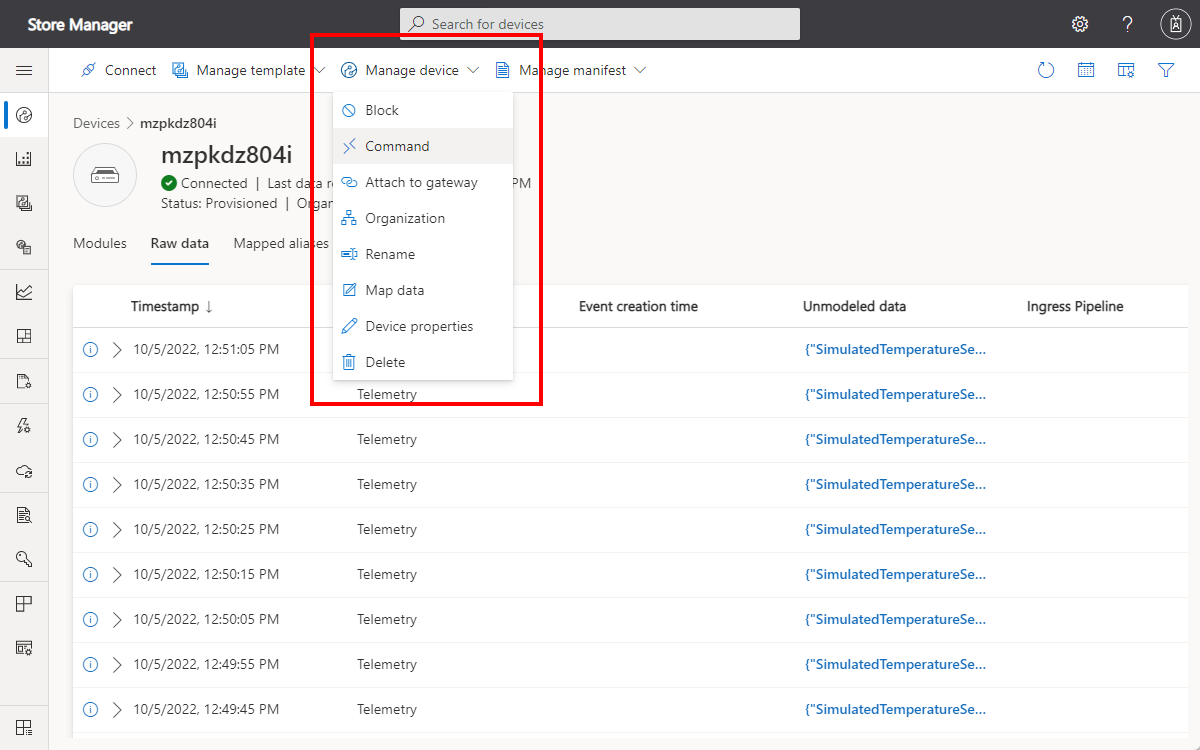The width and height of the screenshot is (1200, 750).
Task: Open the calendar time-range picker icon
Action: point(1086,70)
